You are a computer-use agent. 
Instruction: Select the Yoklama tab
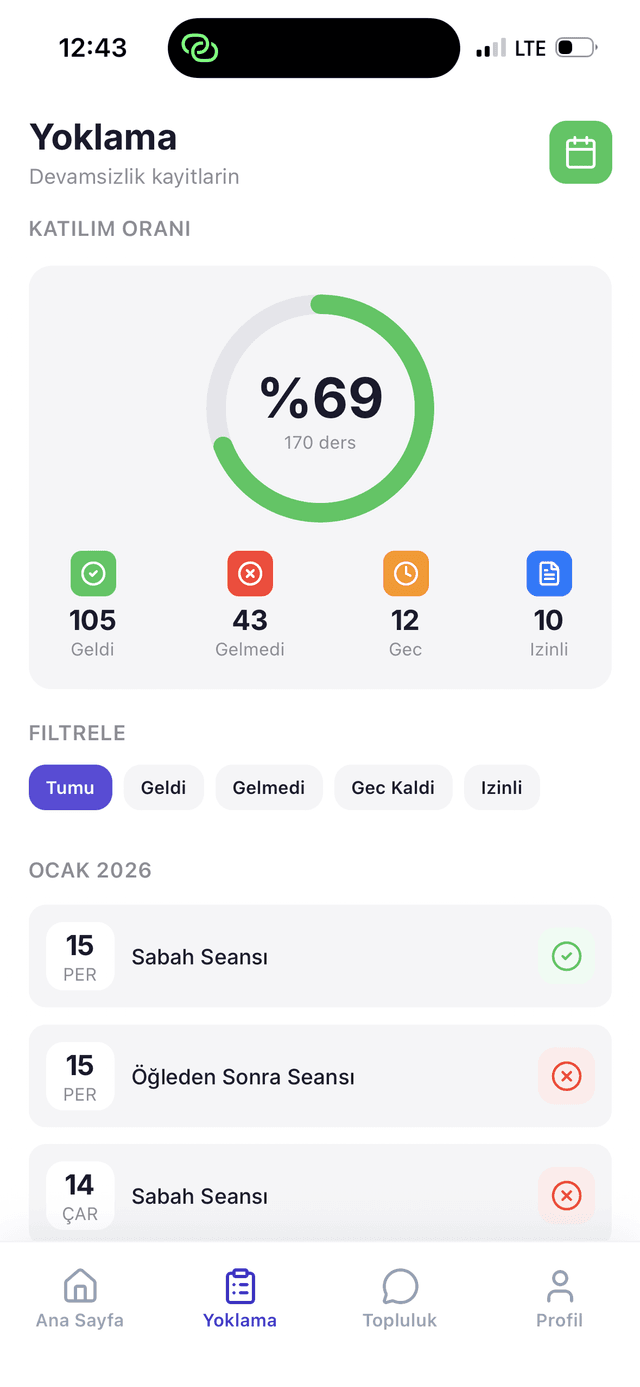coord(239,1297)
